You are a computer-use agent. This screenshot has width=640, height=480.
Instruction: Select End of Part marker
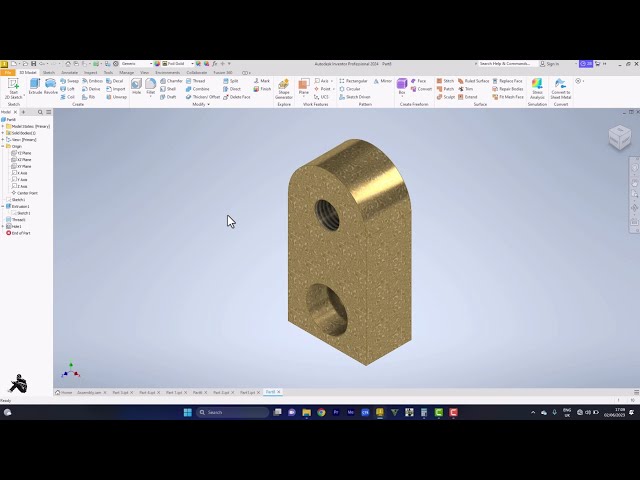(x=18, y=233)
